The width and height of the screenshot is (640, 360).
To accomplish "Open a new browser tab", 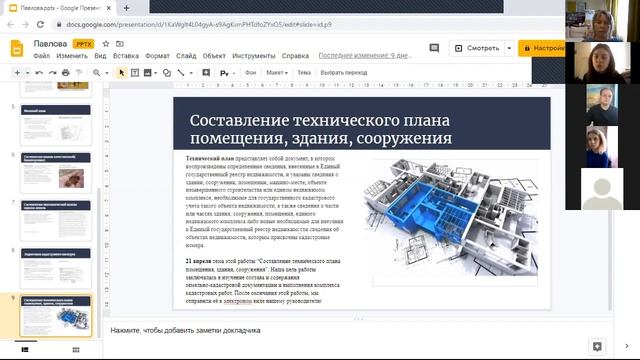I will 127,8.
